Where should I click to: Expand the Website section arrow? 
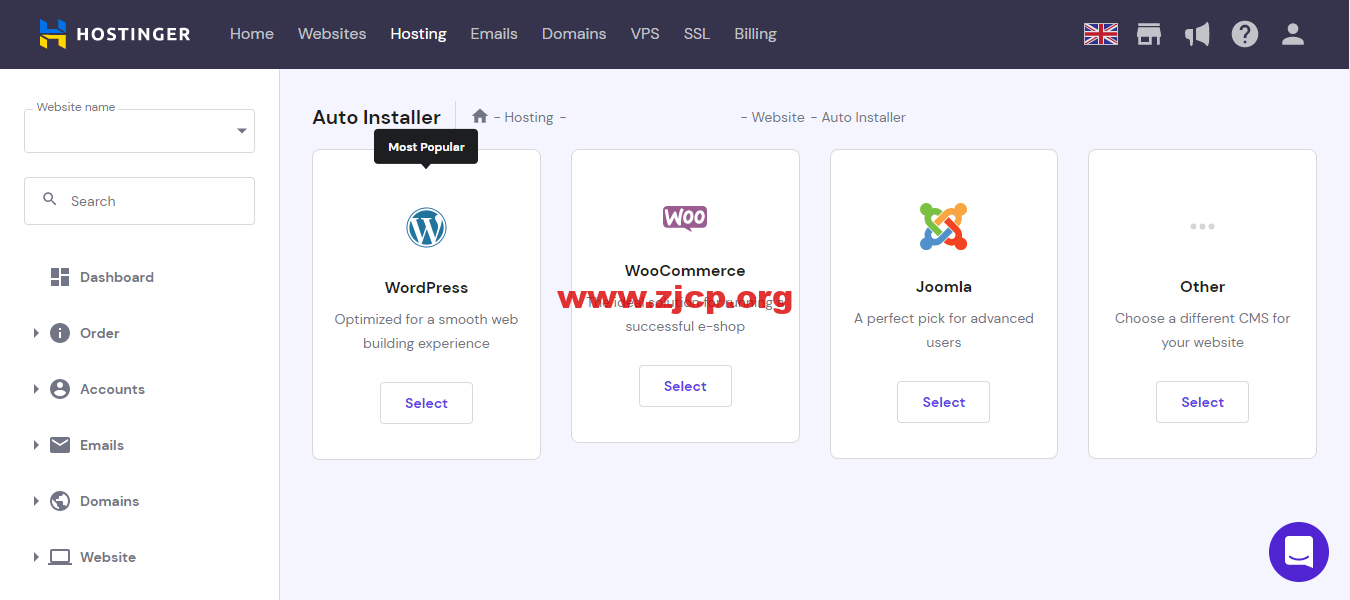coord(36,557)
